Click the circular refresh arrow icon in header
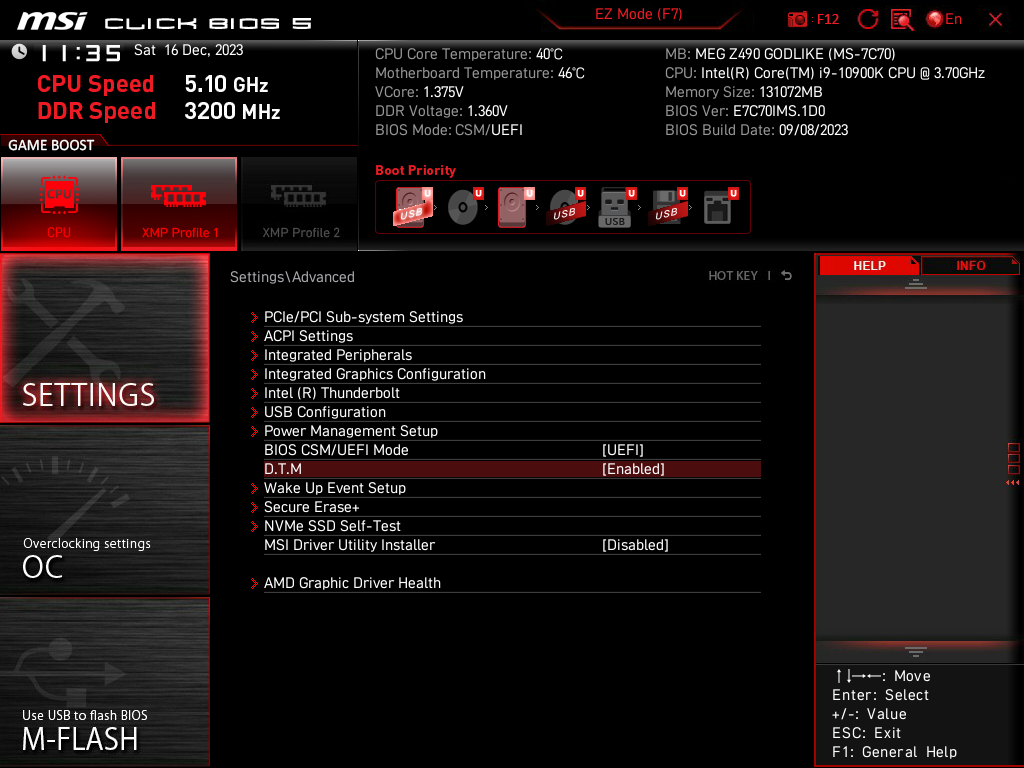Image resolution: width=1024 pixels, height=768 pixels. pos(867,20)
